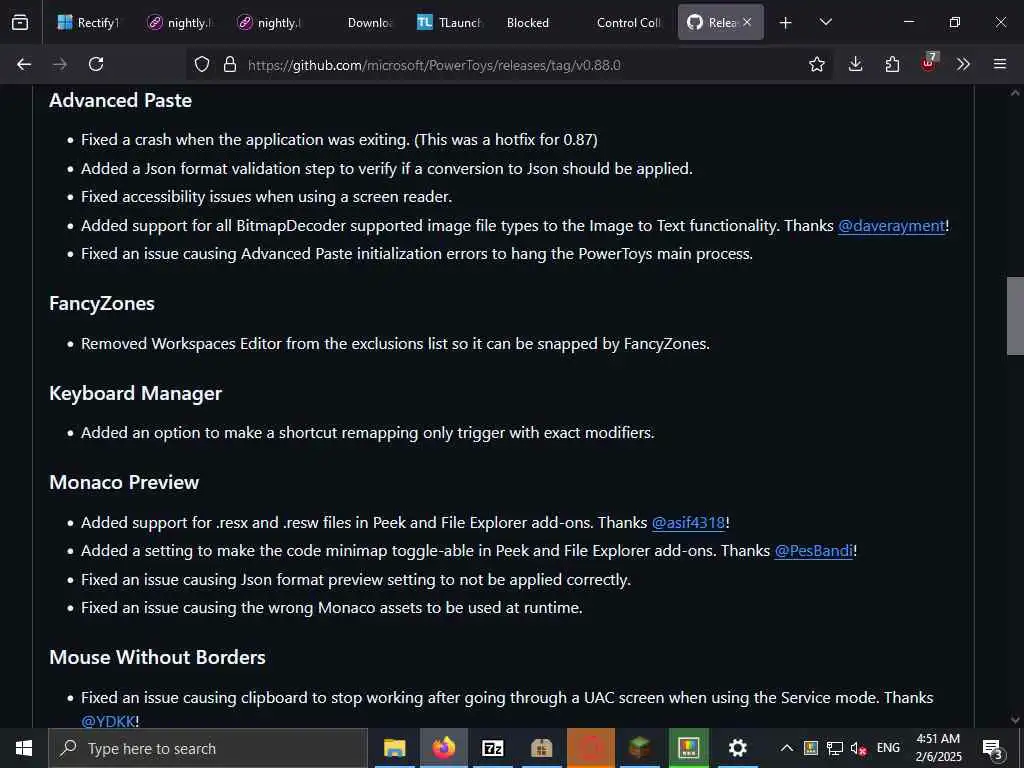Open the Firefox hamburger application menu
This screenshot has height=768, width=1024.
pos(1000,64)
